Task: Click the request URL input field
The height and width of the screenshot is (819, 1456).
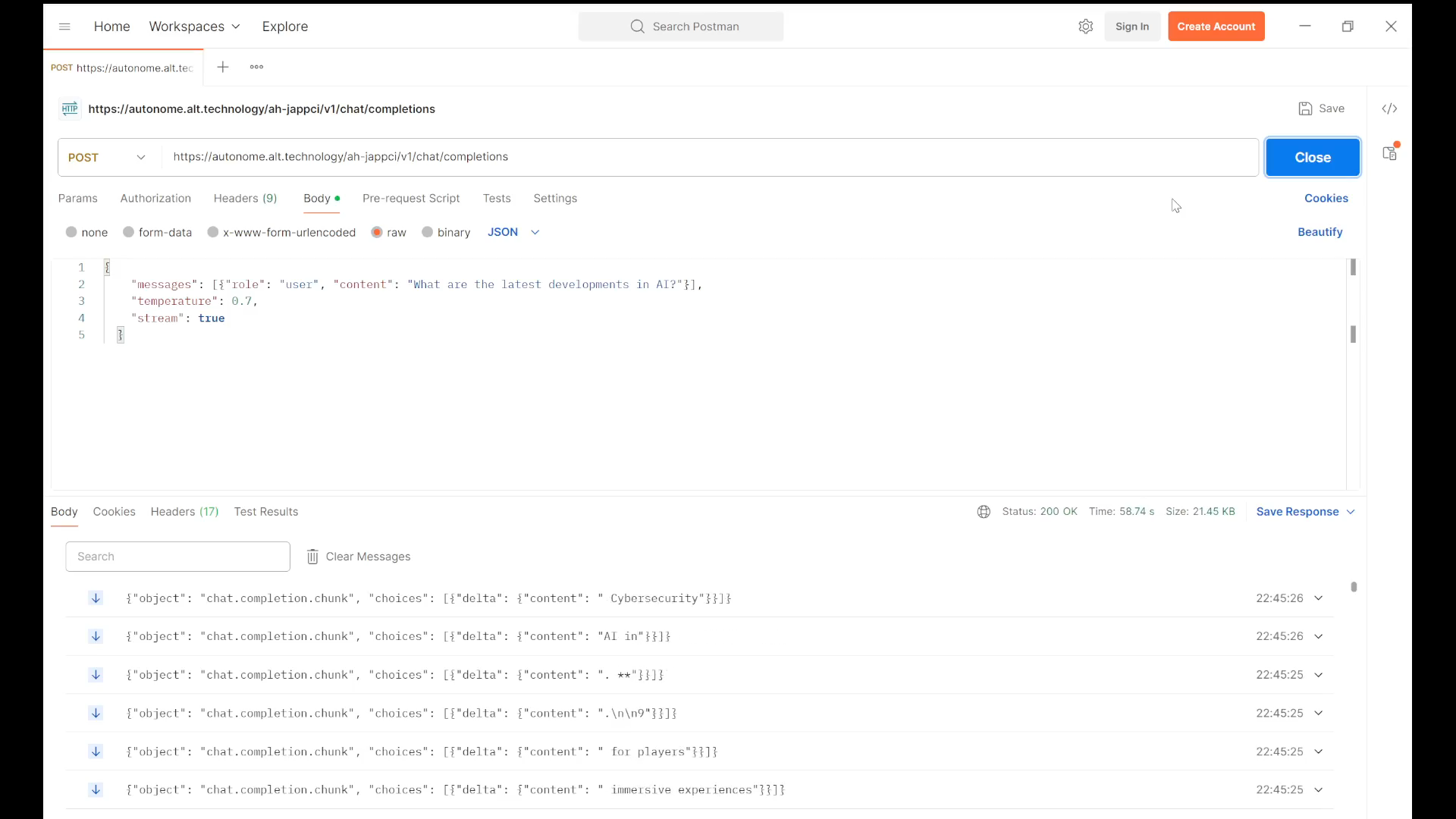Action: tap(710, 157)
